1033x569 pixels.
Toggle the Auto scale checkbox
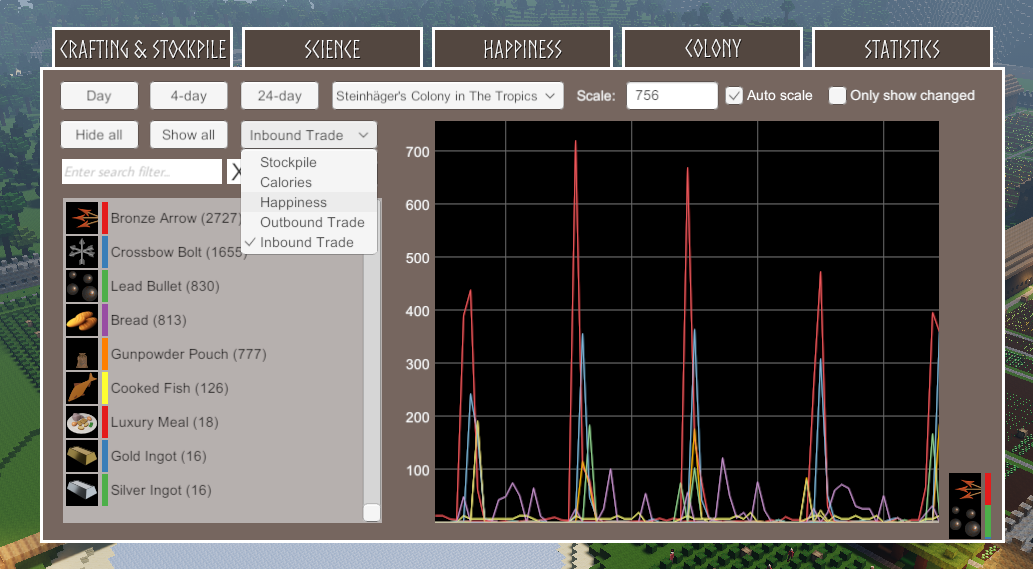pyautogui.click(x=734, y=95)
